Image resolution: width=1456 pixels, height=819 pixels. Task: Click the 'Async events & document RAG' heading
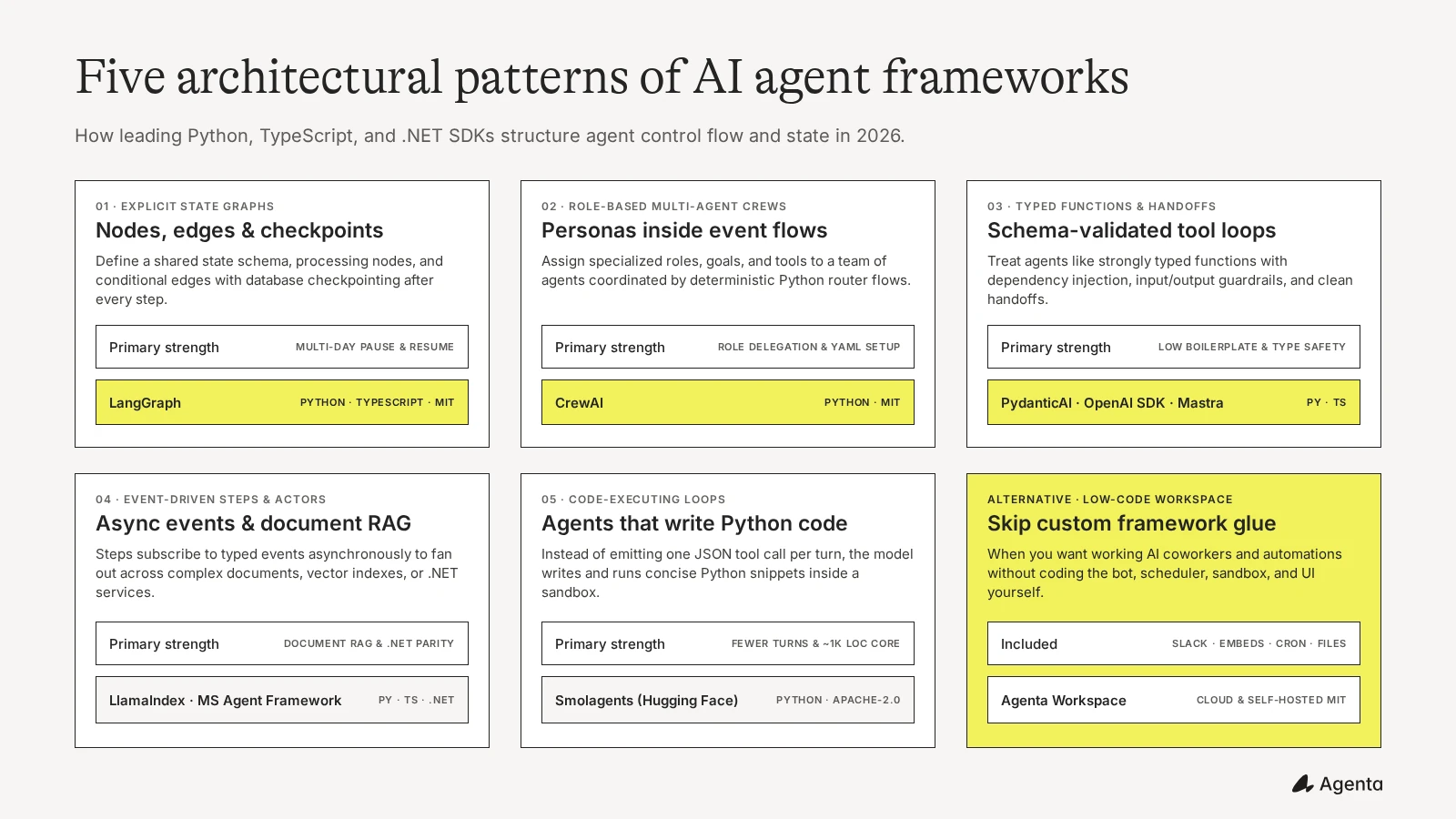254,523
